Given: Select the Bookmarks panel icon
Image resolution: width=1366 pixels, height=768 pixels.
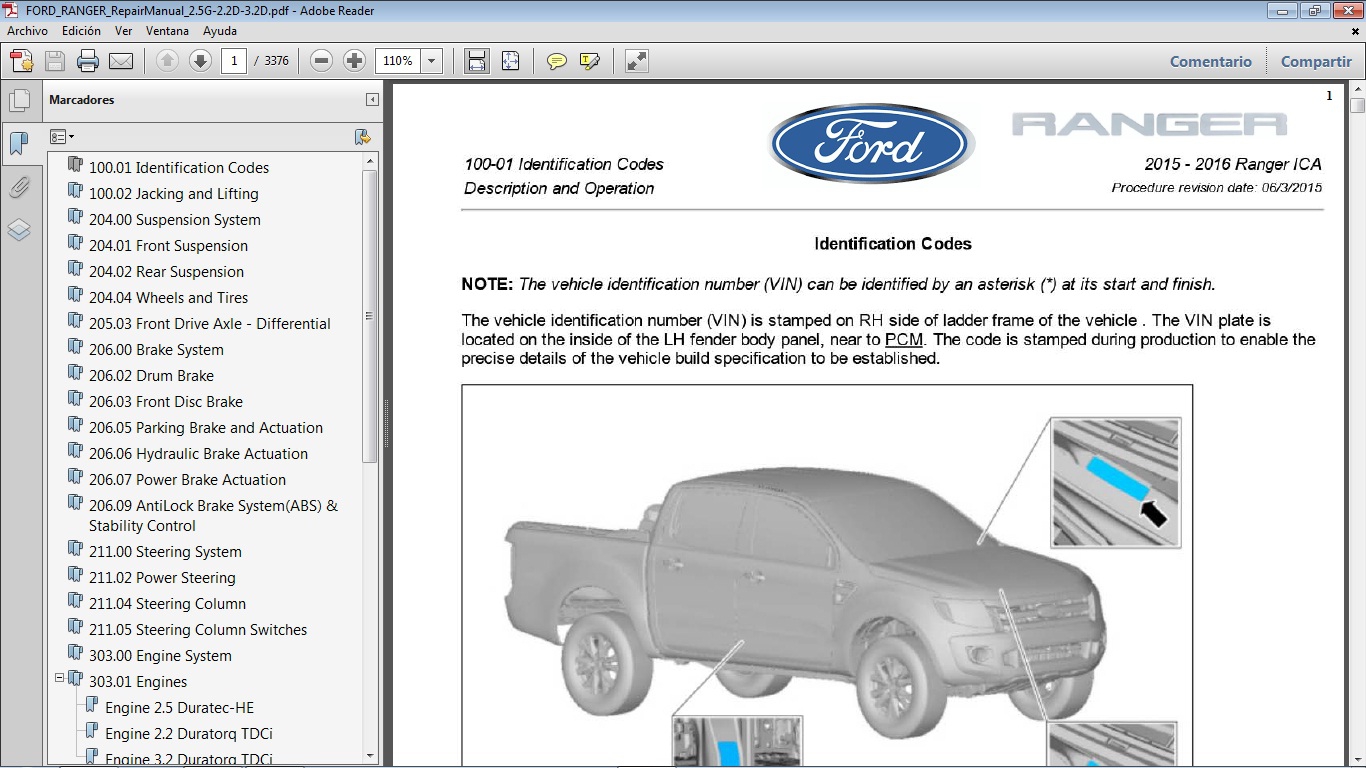Looking at the screenshot, I should click(x=20, y=143).
